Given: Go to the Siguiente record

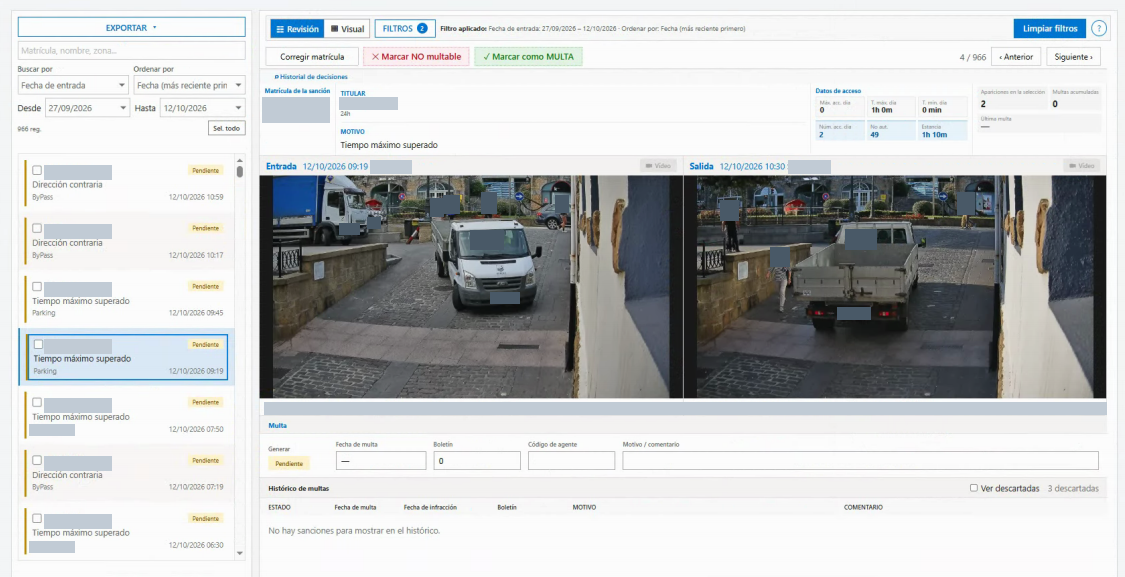Looking at the screenshot, I should [1073, 57].
